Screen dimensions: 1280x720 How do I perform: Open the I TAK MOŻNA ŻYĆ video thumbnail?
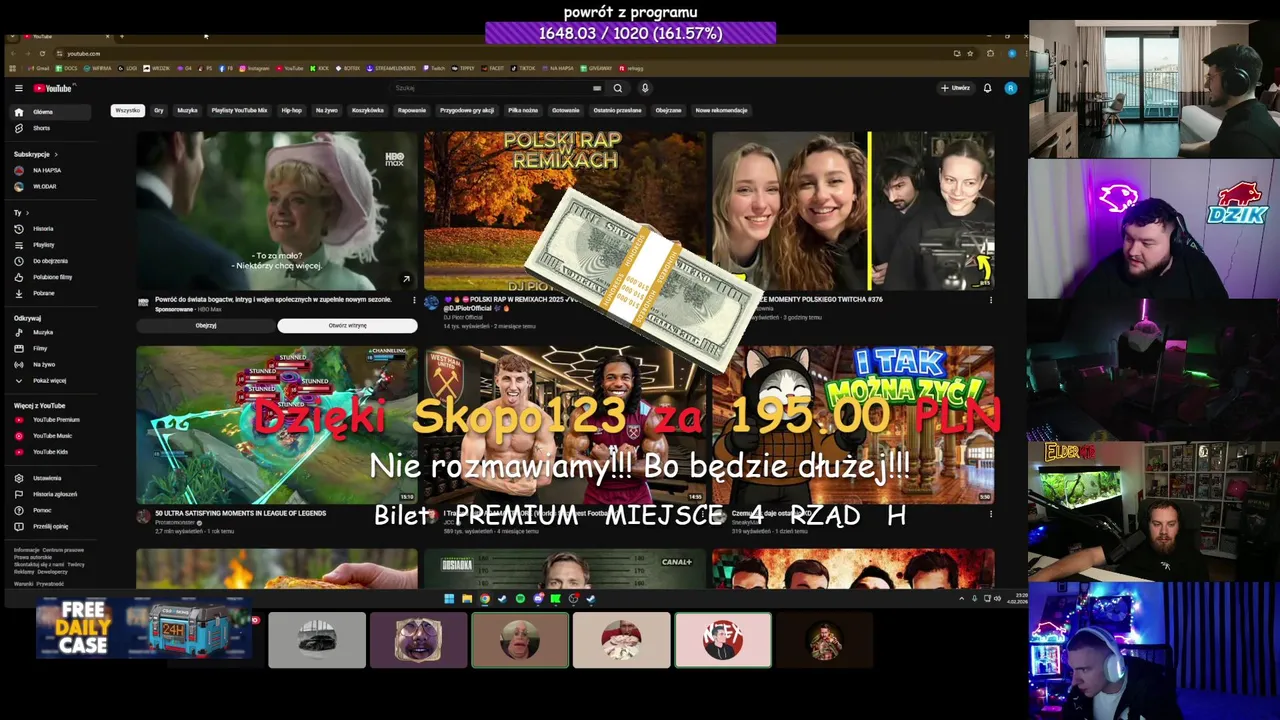pos(853,425)
